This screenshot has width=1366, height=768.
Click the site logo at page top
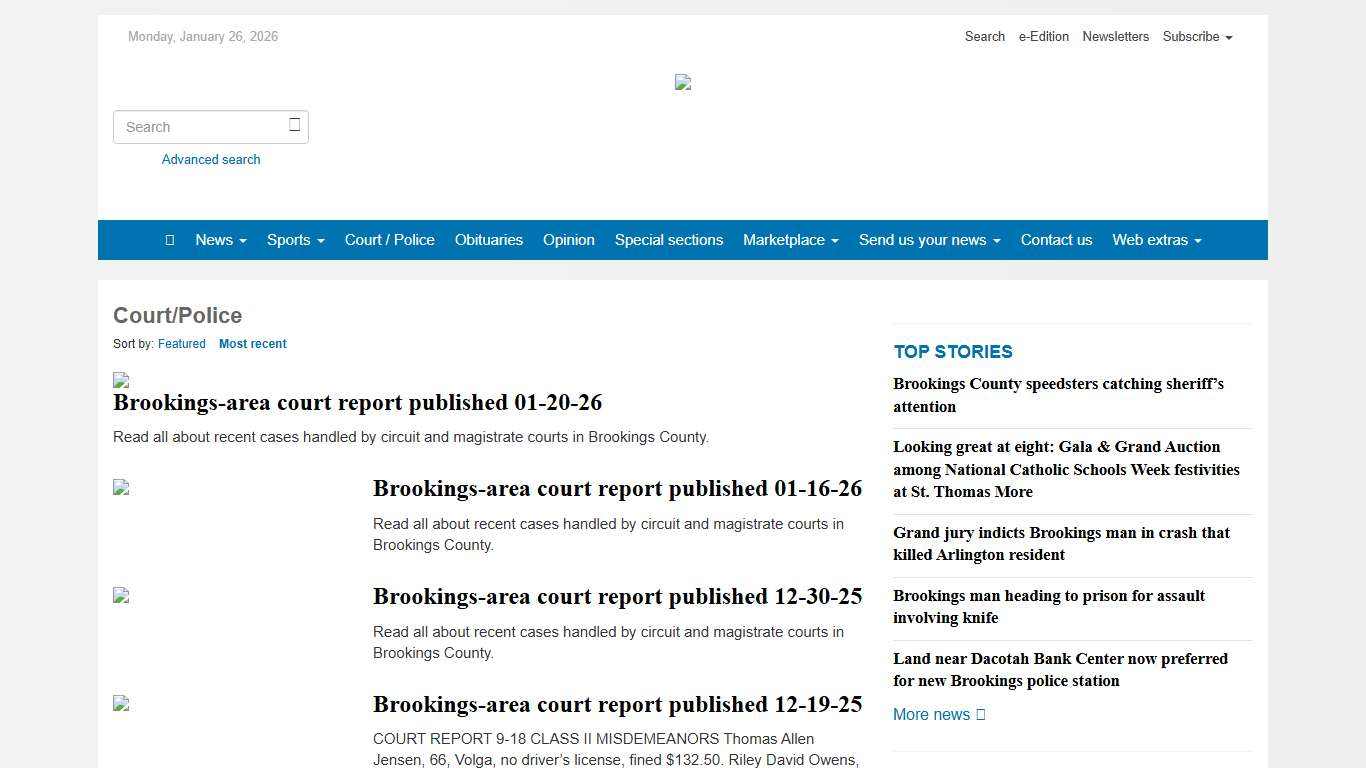[x=682, y=83]
